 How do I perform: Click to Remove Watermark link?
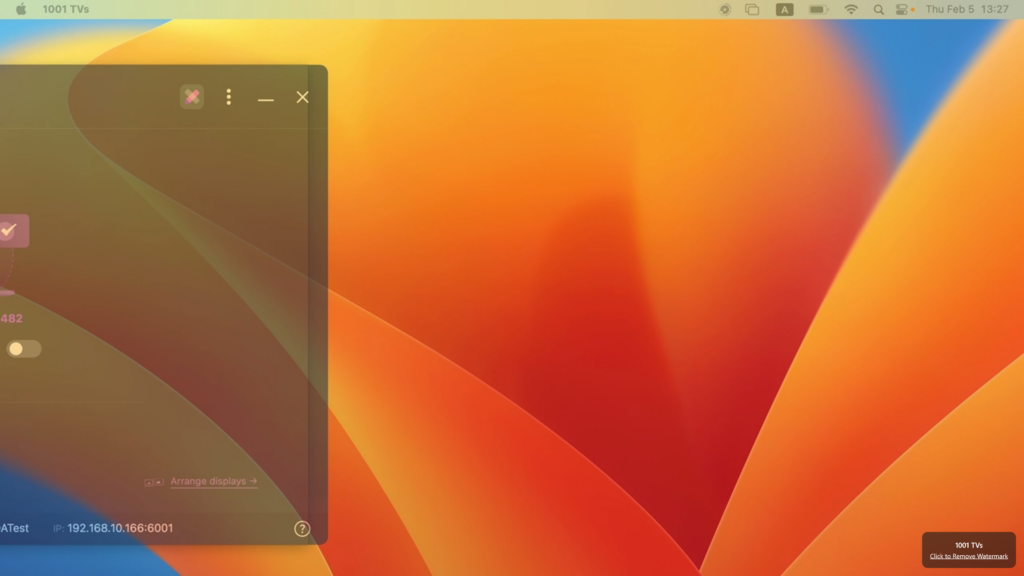[968, 556]
